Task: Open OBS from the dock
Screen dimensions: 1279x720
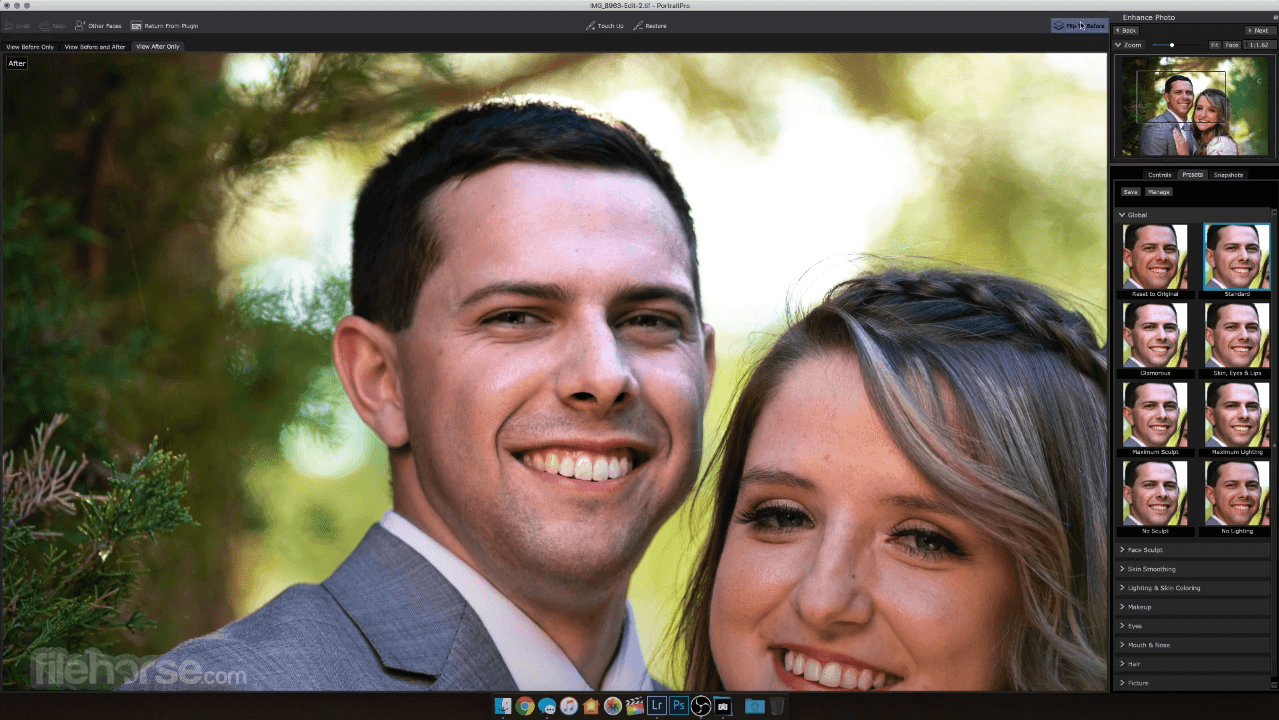Action: pyautogui.click(x=701, y=706)
